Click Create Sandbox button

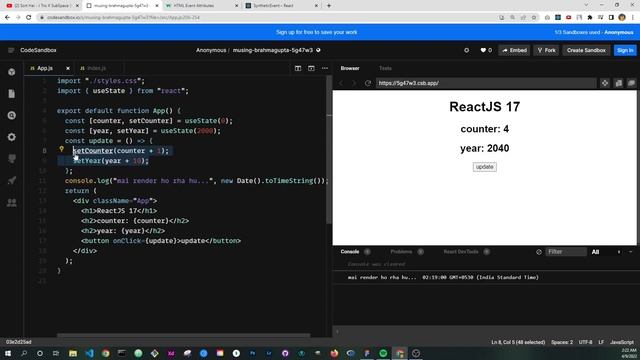tap(586, 50)
